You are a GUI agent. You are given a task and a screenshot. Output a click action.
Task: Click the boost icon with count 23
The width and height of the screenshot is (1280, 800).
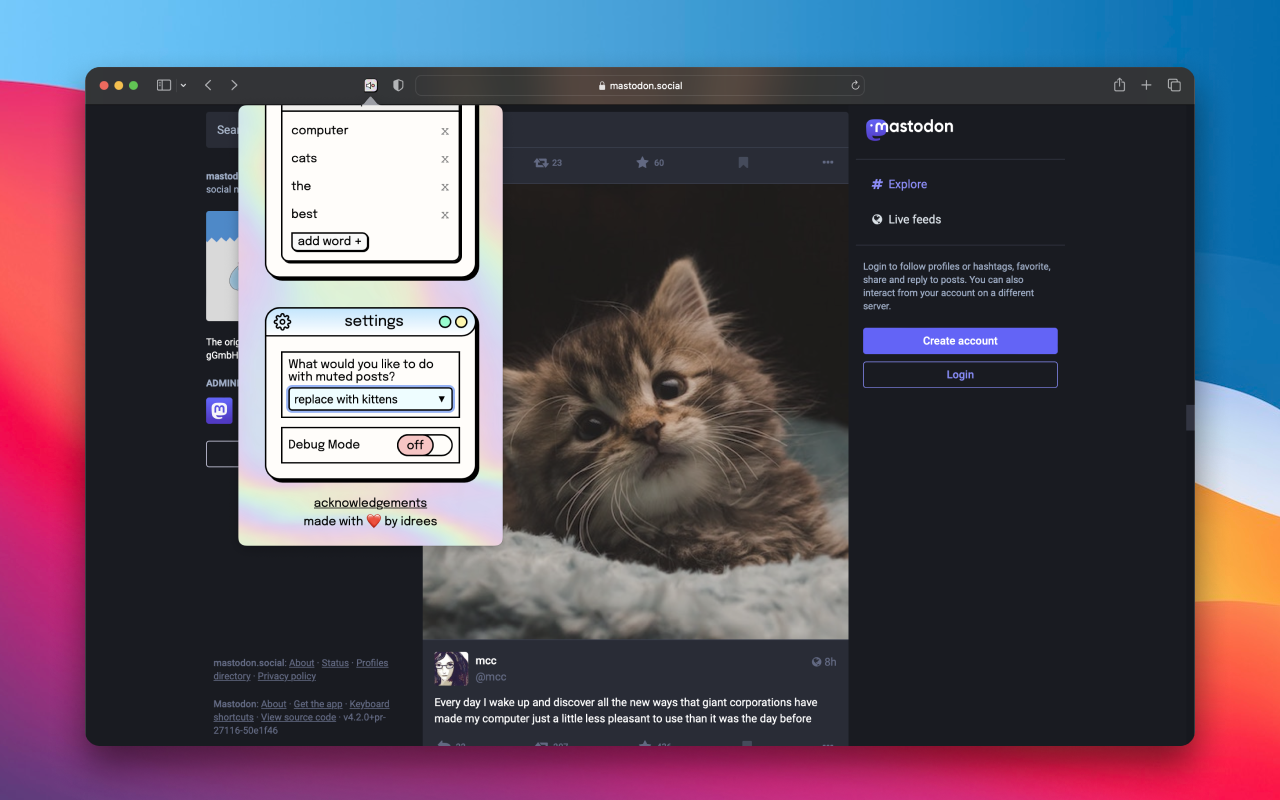pos(548,162)
